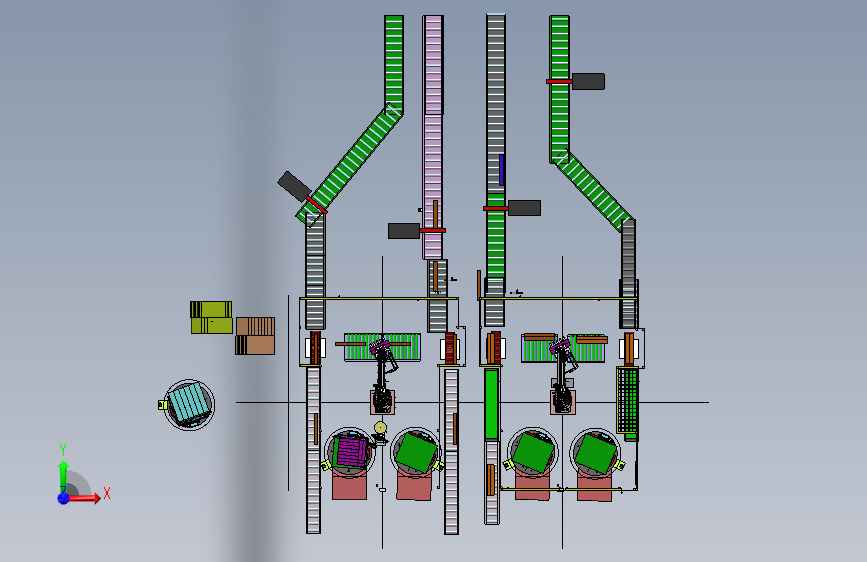Select the red stop bar on the far-right green conveyor
Viewport: 867px width, 562px height.
pyautogui.click(x=559, y=81)
